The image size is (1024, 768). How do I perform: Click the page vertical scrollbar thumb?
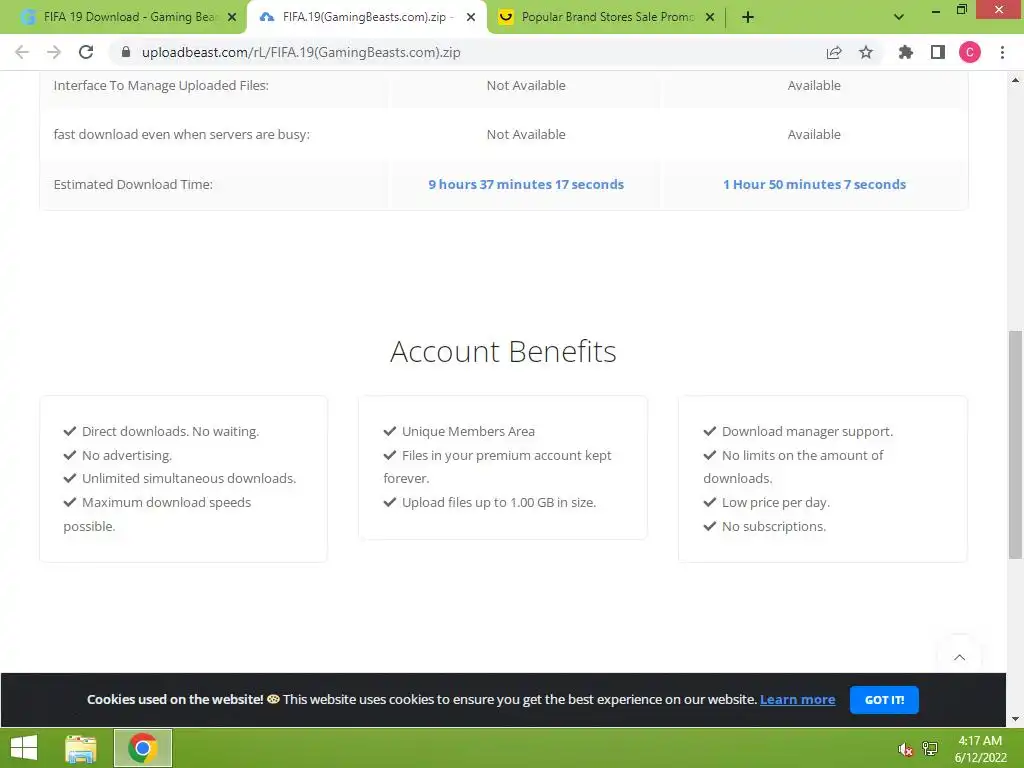point(1016,444)
